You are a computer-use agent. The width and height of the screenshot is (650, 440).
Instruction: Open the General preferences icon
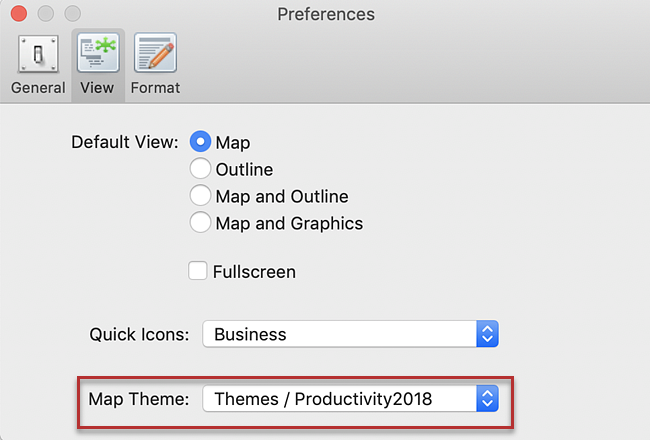click(x=38, y=53)
